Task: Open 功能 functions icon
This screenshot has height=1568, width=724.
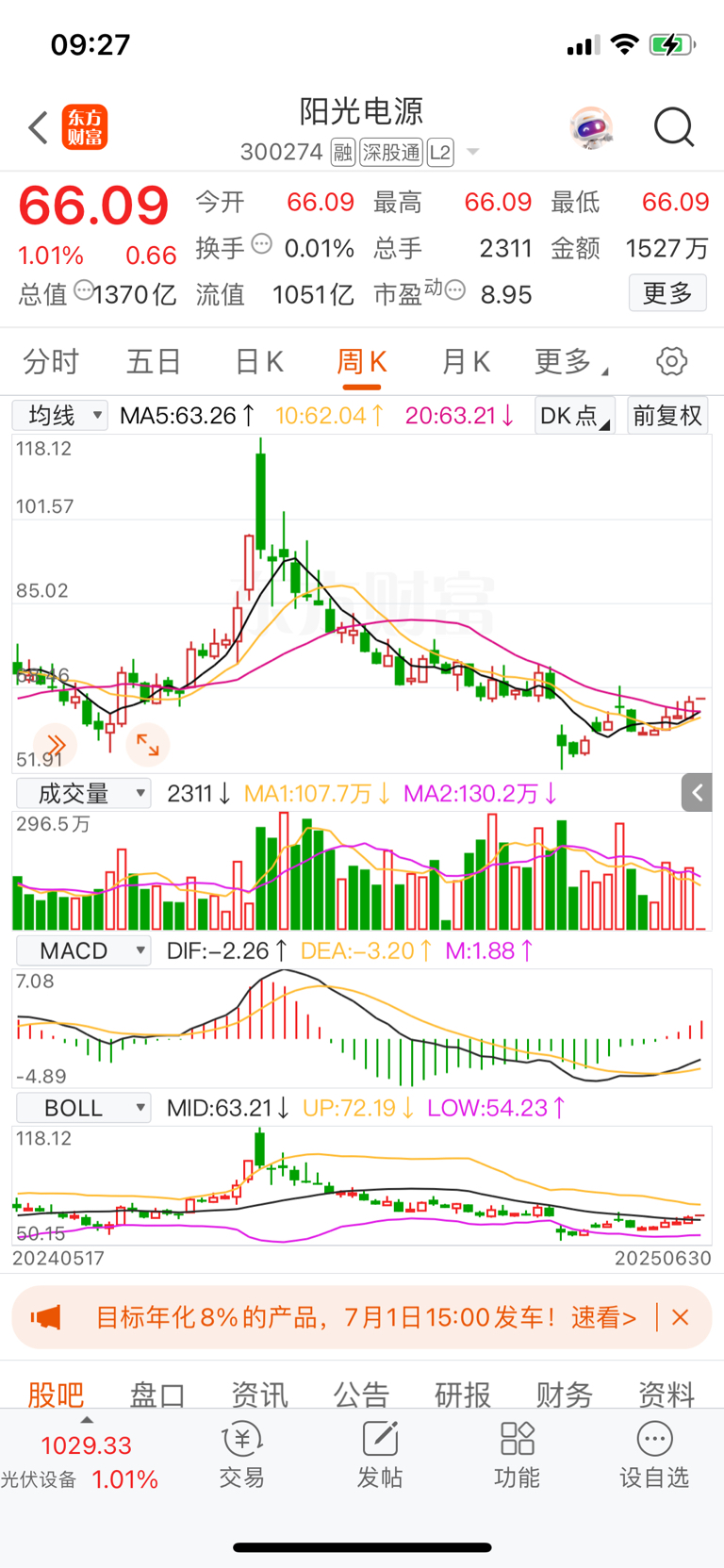Action: (x=518, y=1455)
